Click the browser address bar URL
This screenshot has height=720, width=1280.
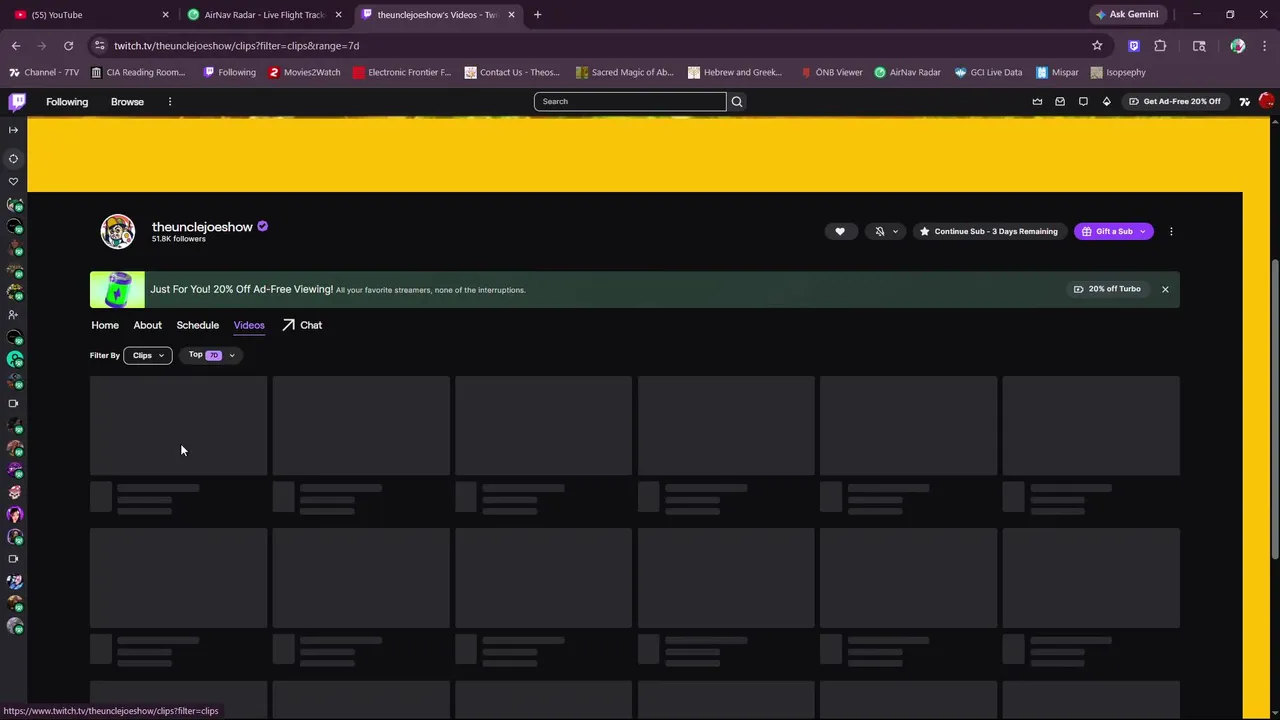236,46
